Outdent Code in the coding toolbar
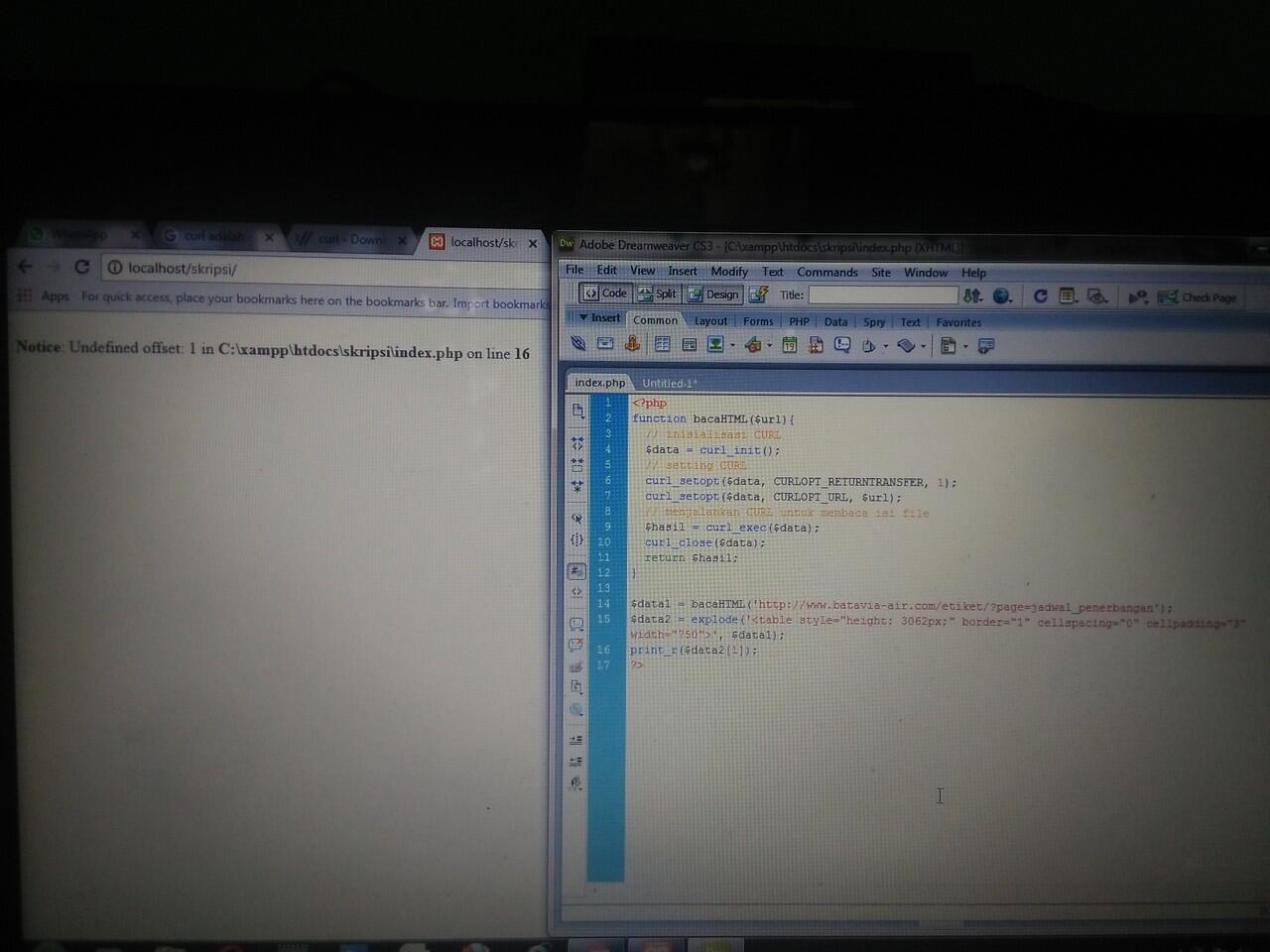This screenshot has width=1270, height=952. [576, 762]
